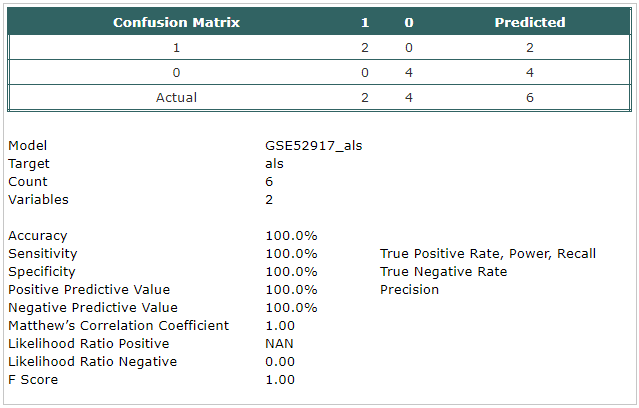The width and height of the screenshot is (639, 408).
Task: Click the Positive Predictive Value label
Action: point(89,289)
